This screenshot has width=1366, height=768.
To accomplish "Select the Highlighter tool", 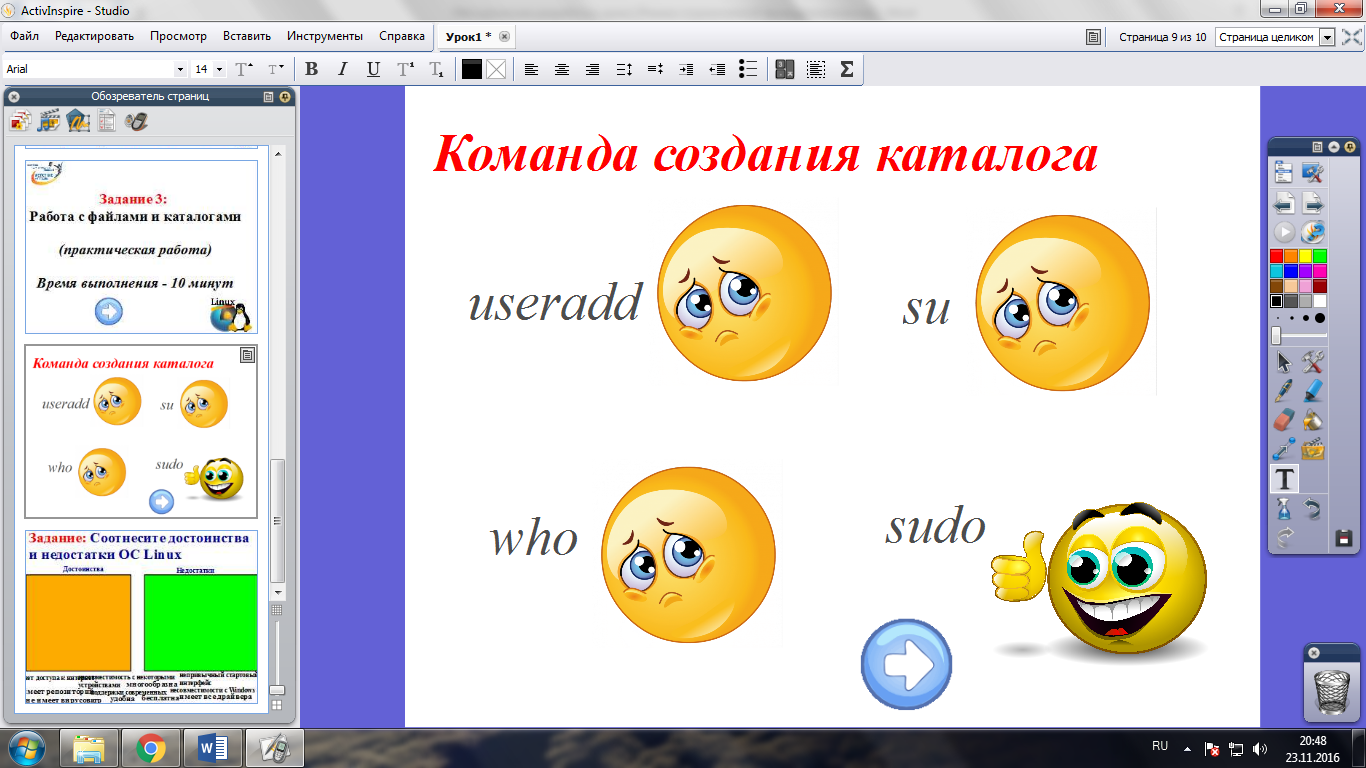I will (1313, 391).
